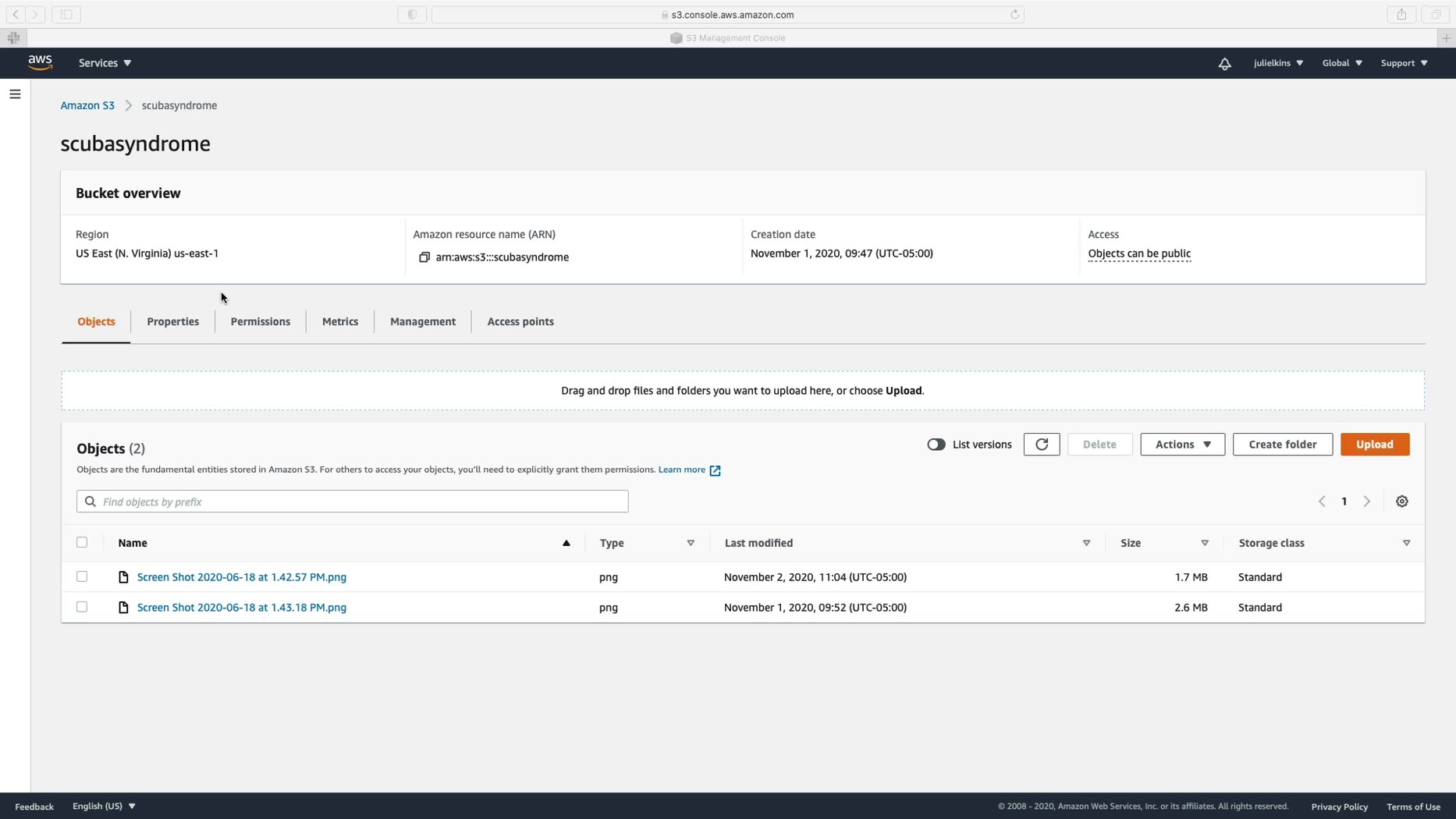Click the orange Upload button

pos(1375,445)
